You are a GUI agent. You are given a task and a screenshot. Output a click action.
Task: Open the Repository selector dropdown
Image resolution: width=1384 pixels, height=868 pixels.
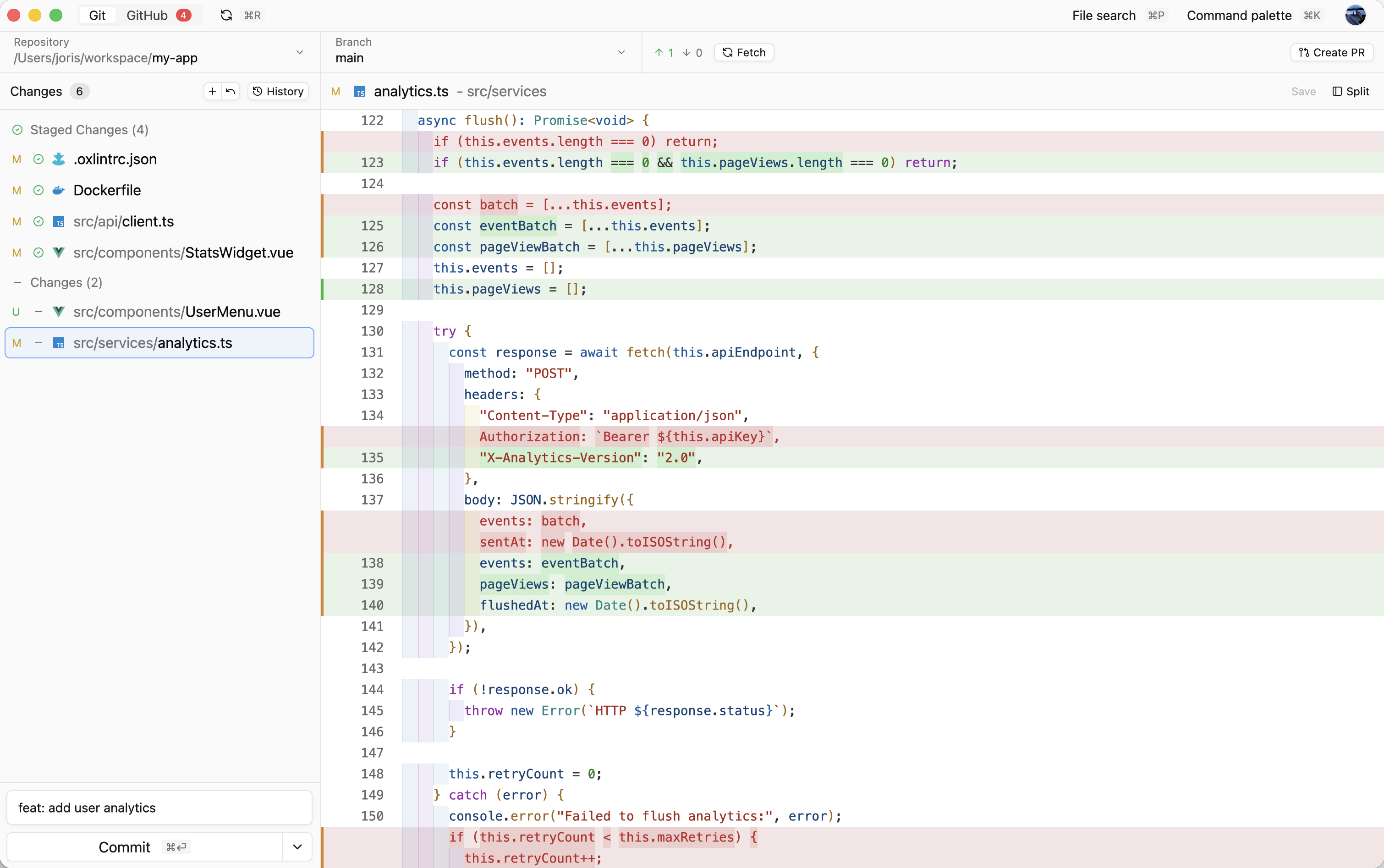point(299,52)
